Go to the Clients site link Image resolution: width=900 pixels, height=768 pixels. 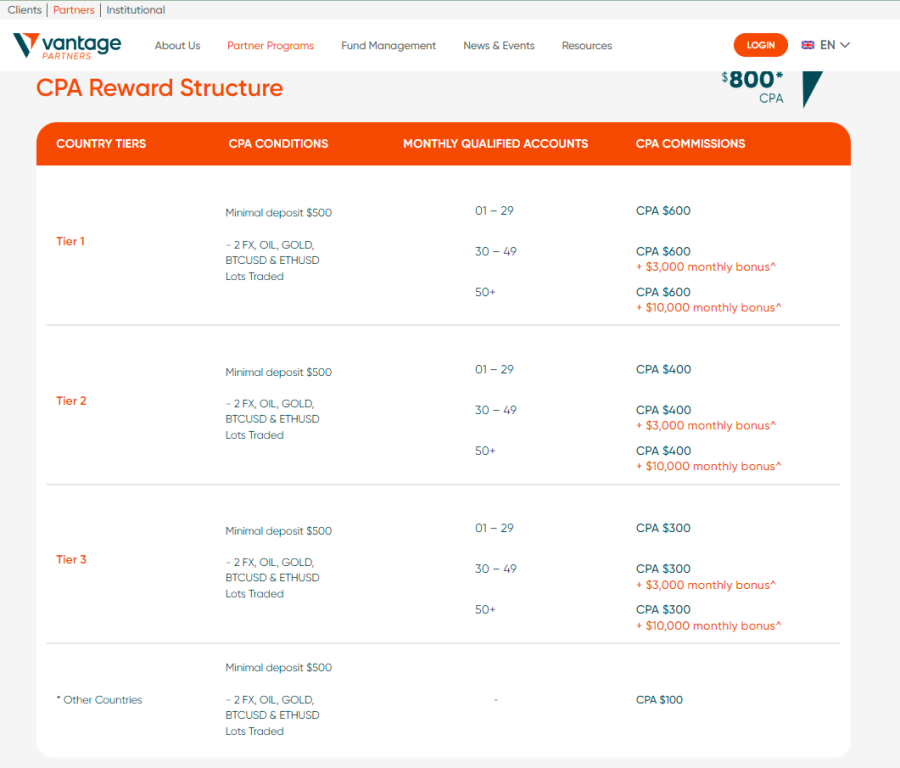coord(25,10)
